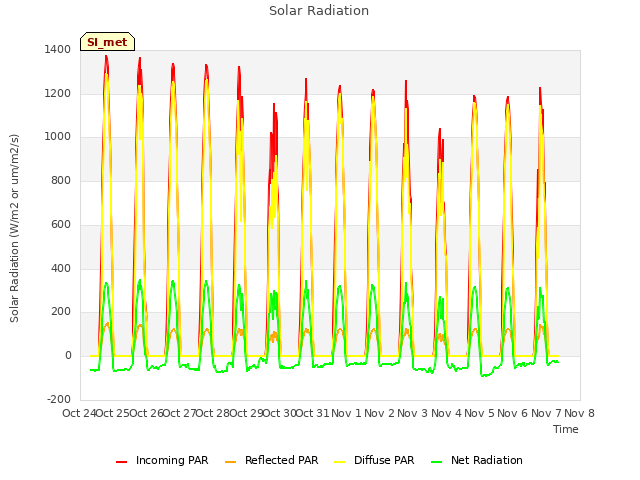640x480 pixels.
Task: Select the Net Radiation legend label
Action: click(x=487, y=460)
